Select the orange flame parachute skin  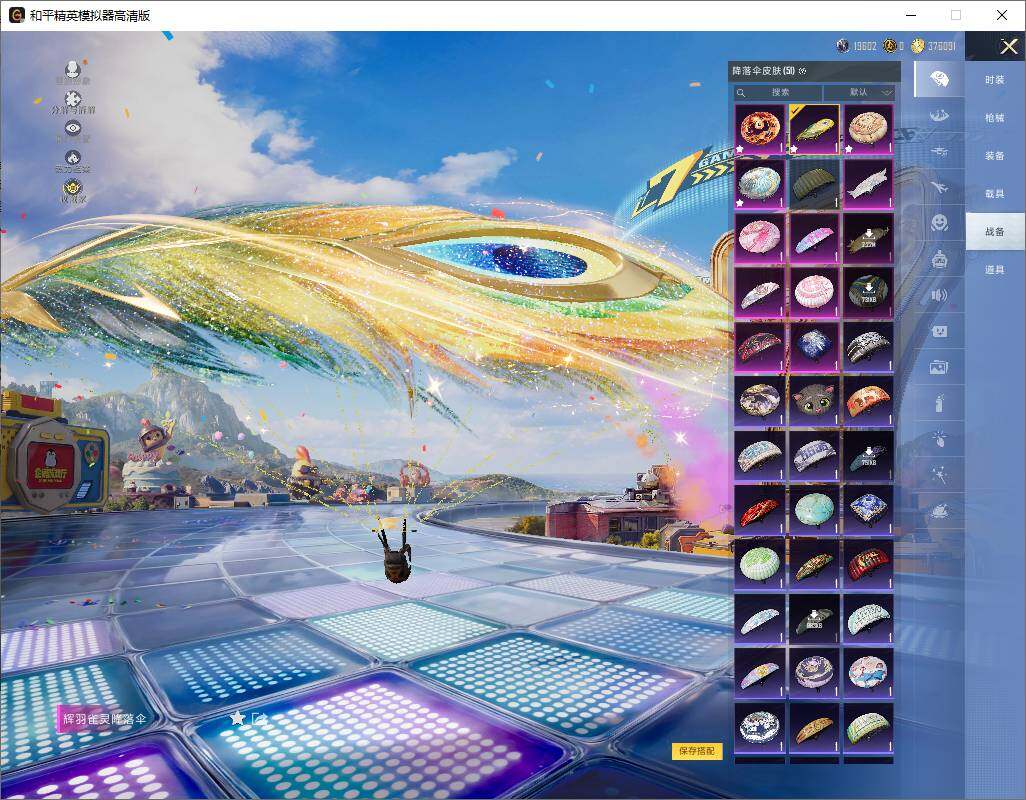click(760, 129)
